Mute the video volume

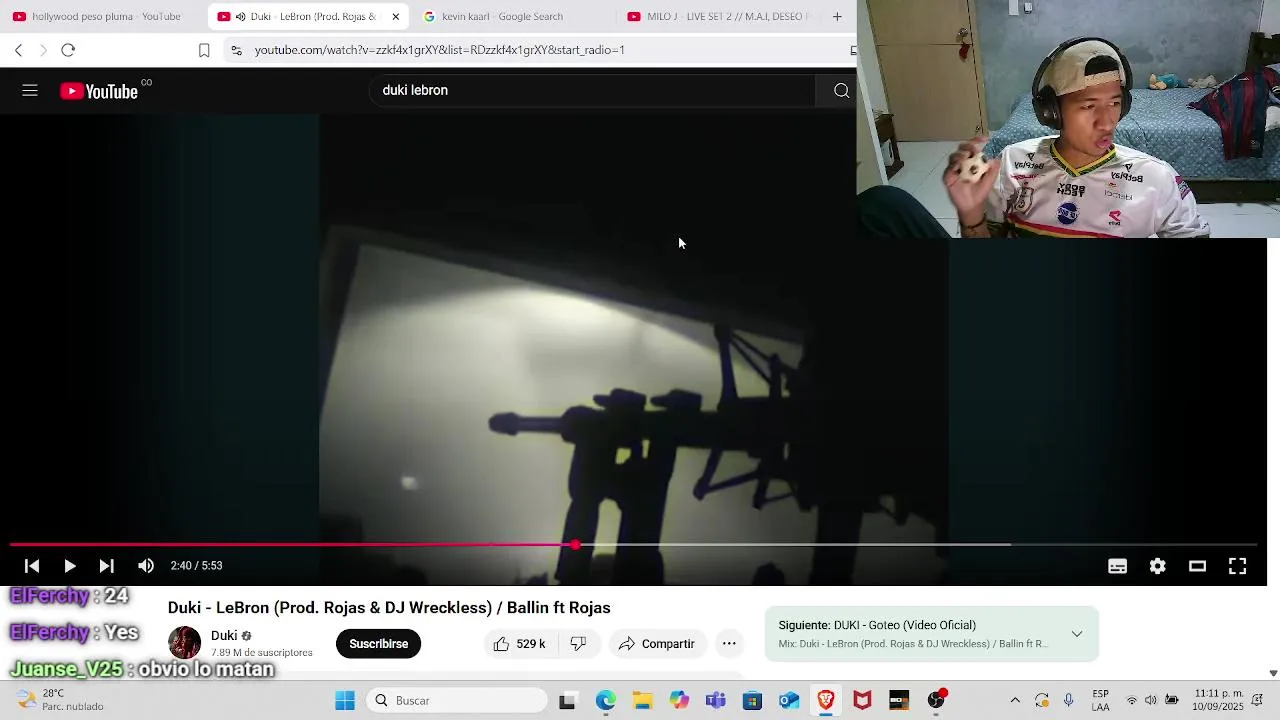146,566
